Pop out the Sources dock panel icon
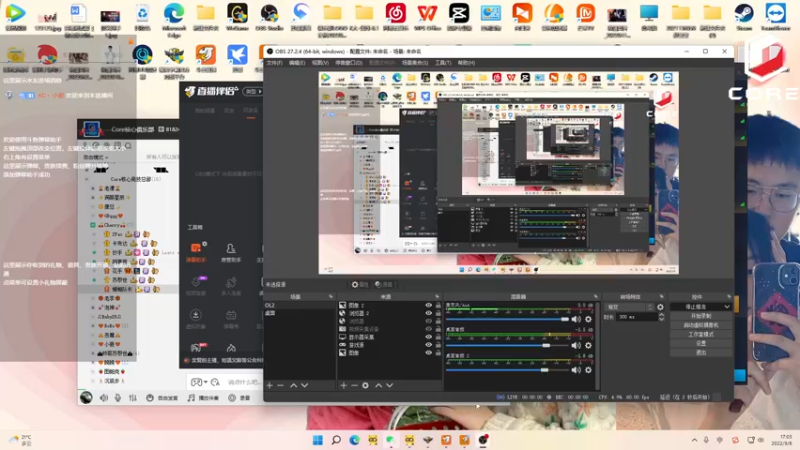Screen dimensions: 800x450 click(x=437, y=296)
